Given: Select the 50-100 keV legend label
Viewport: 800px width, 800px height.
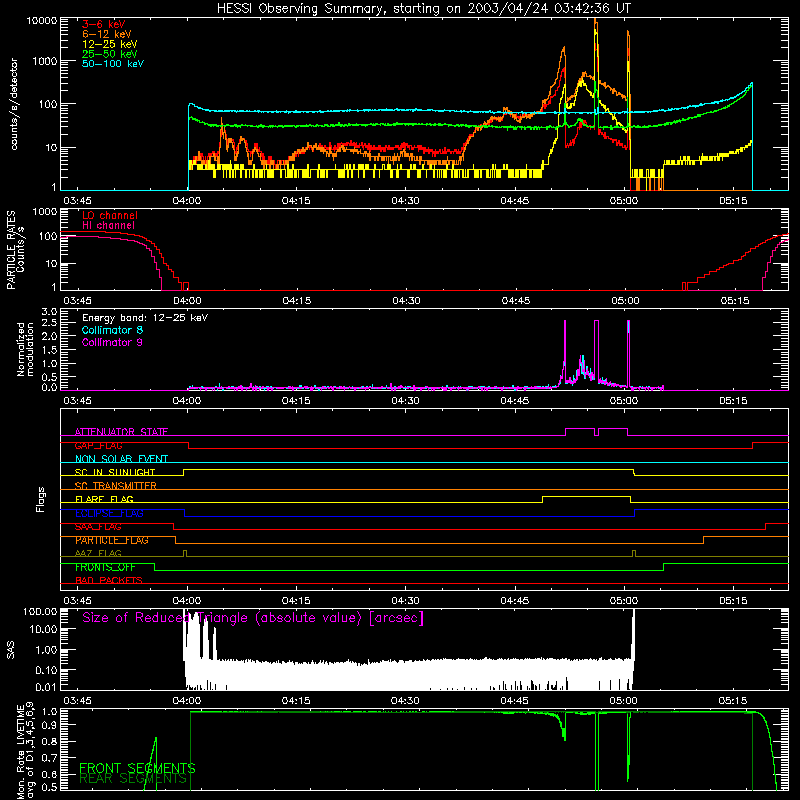Looking at the screenshot, I should pos(113,64).
